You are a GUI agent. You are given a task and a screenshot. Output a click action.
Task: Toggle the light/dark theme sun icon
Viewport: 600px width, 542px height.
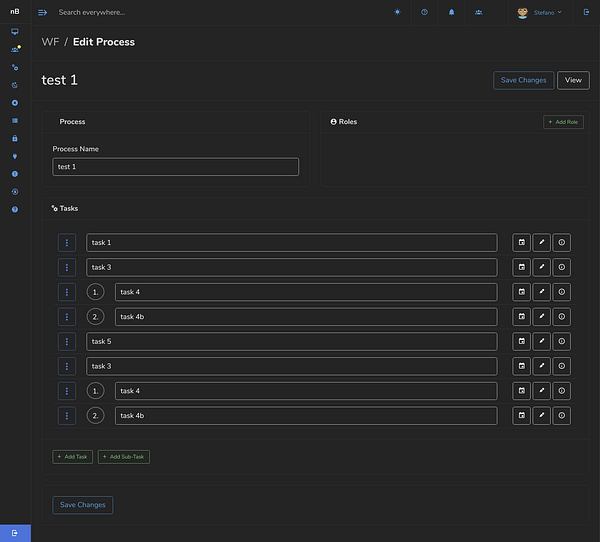coord(397,12)
